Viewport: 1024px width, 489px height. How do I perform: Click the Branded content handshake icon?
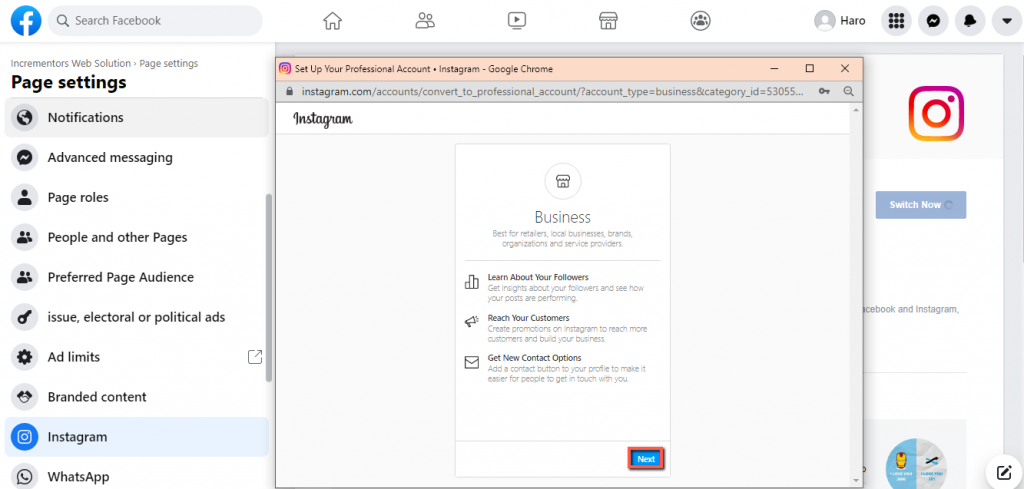25,396
